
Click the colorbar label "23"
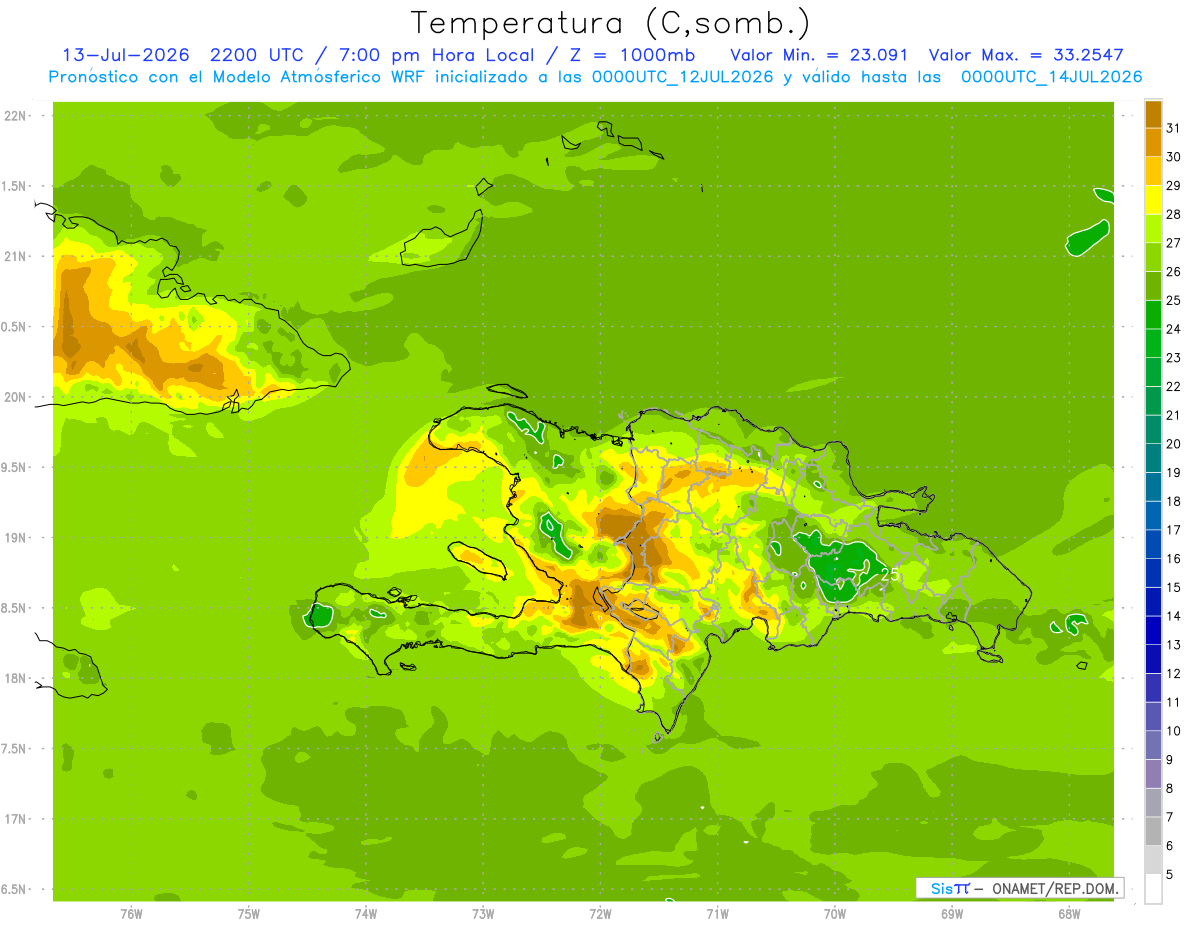click(x=1173, y=358)
